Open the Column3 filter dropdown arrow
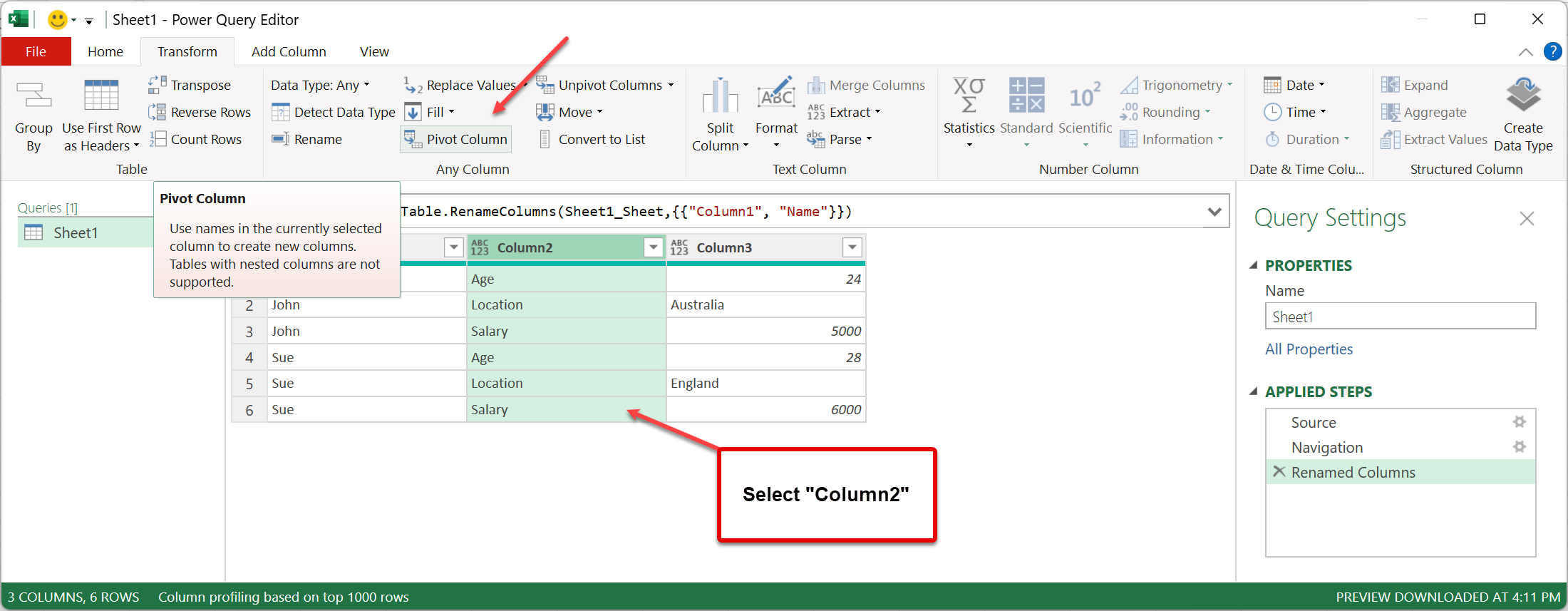Viewport: 1568px width, 611px height. (x=852, y=247)
